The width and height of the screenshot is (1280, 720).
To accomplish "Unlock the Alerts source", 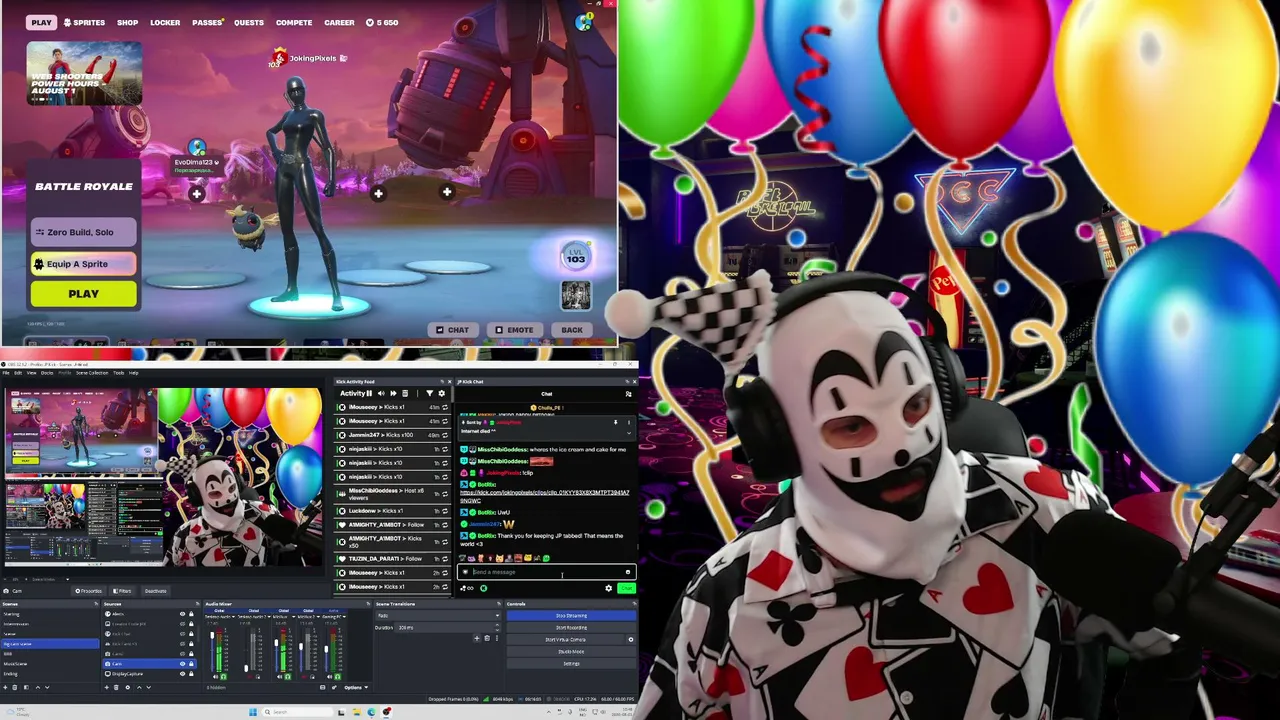I will click(x=191, y=614).
